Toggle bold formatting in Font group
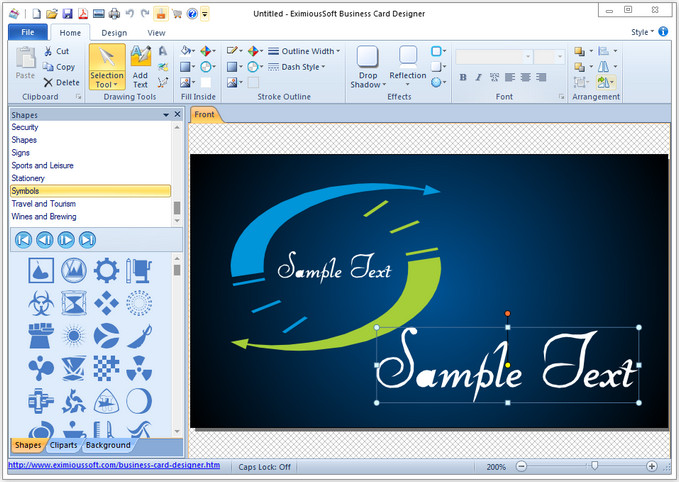The height and width of the screenshot is (482, 679). coord(463,78)
